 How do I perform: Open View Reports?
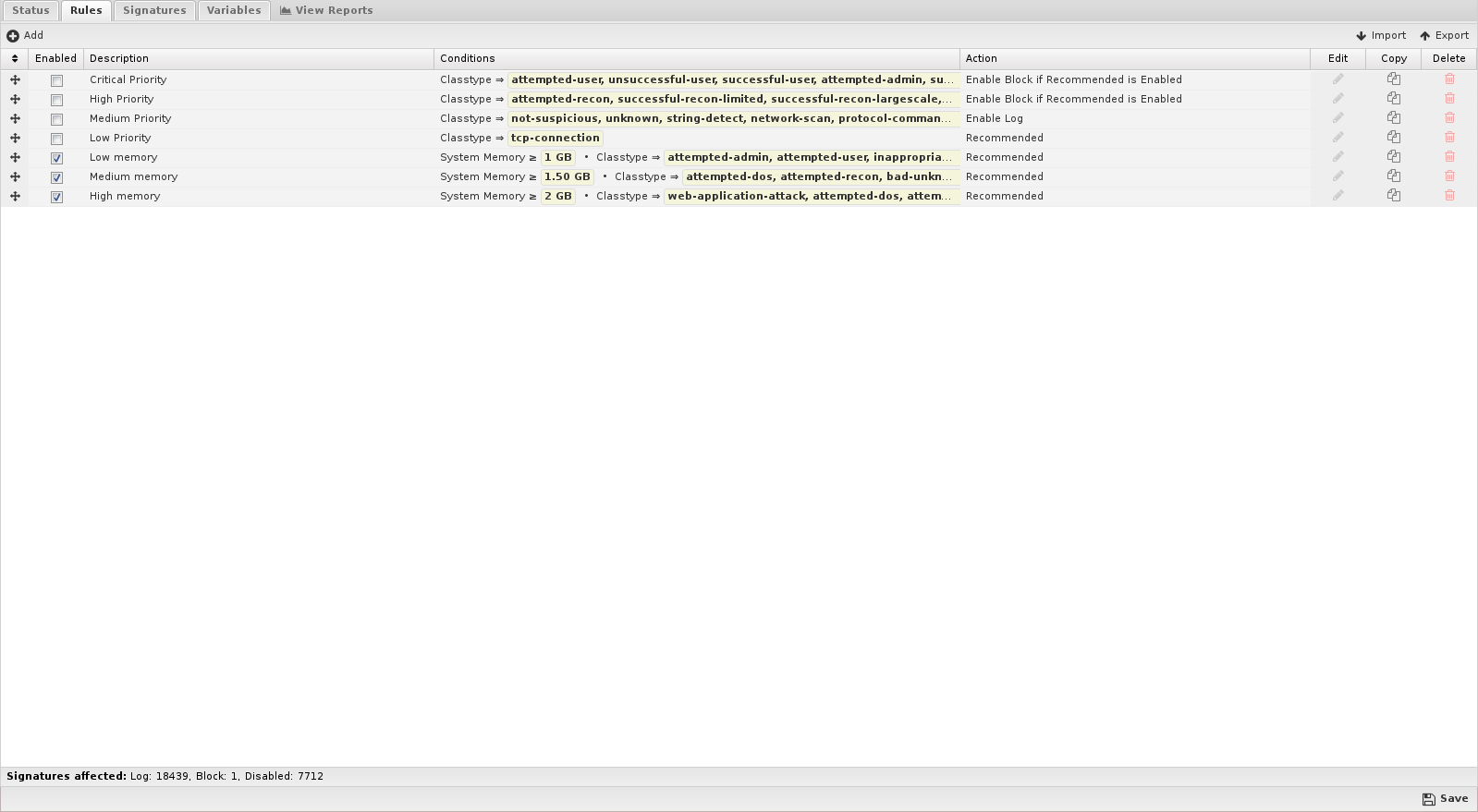[326, 10]
